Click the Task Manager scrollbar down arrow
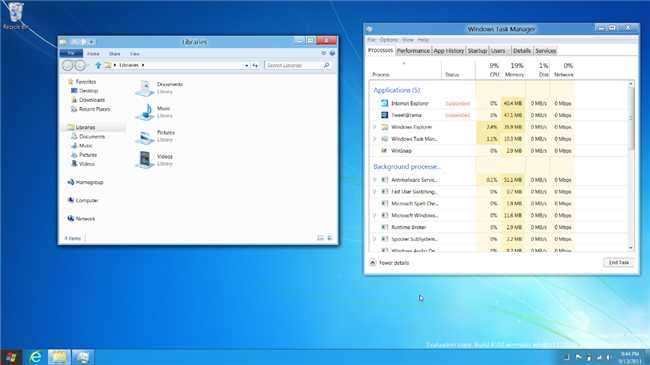 tap(631, 248)
